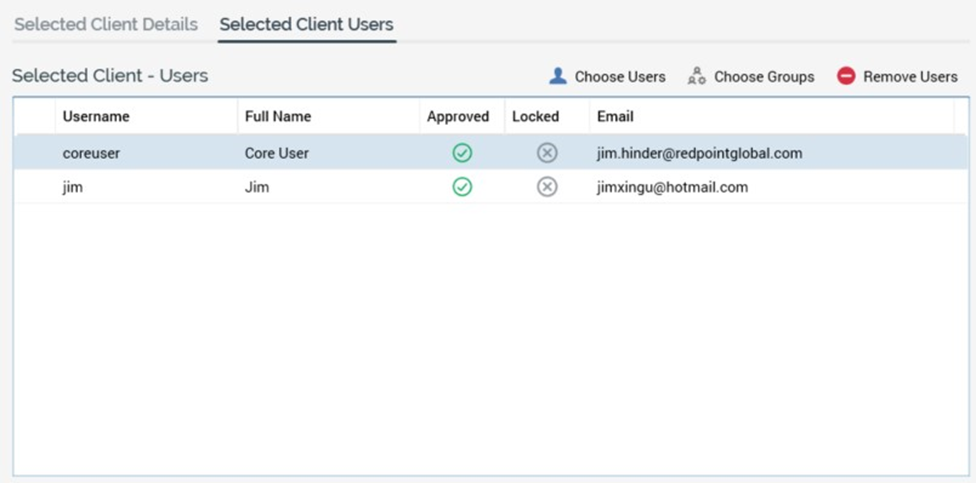Click the jimxingu@hotmail.com email cell
Image resolution: width=976 pixels, height=483 pixels.
[672, 187]
